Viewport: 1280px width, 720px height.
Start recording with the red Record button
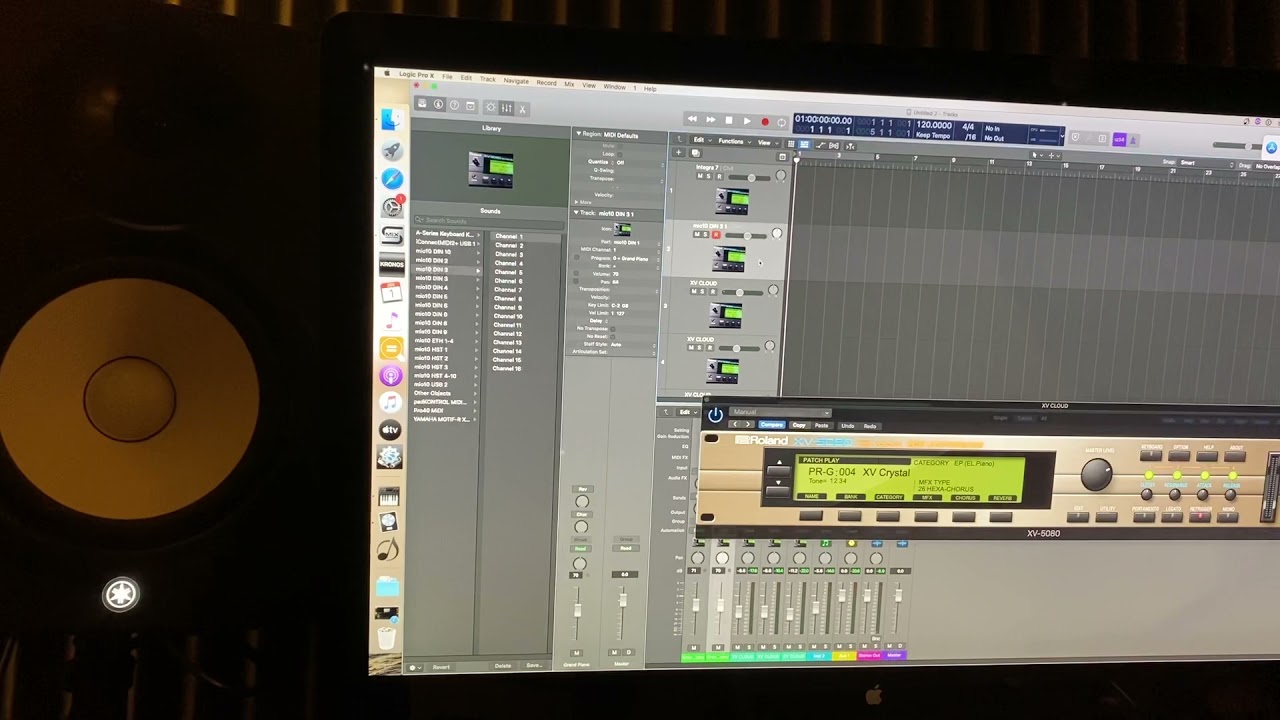(x=765, y=122)
